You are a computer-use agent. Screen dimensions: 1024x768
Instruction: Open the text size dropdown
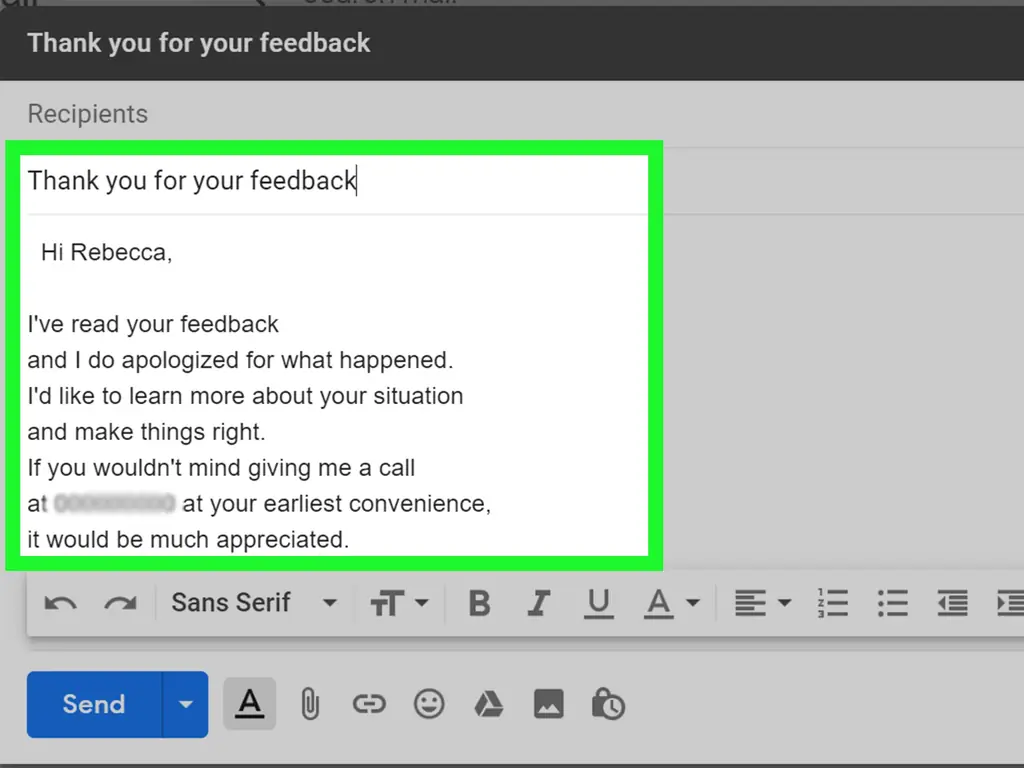(x=400, y=603)
